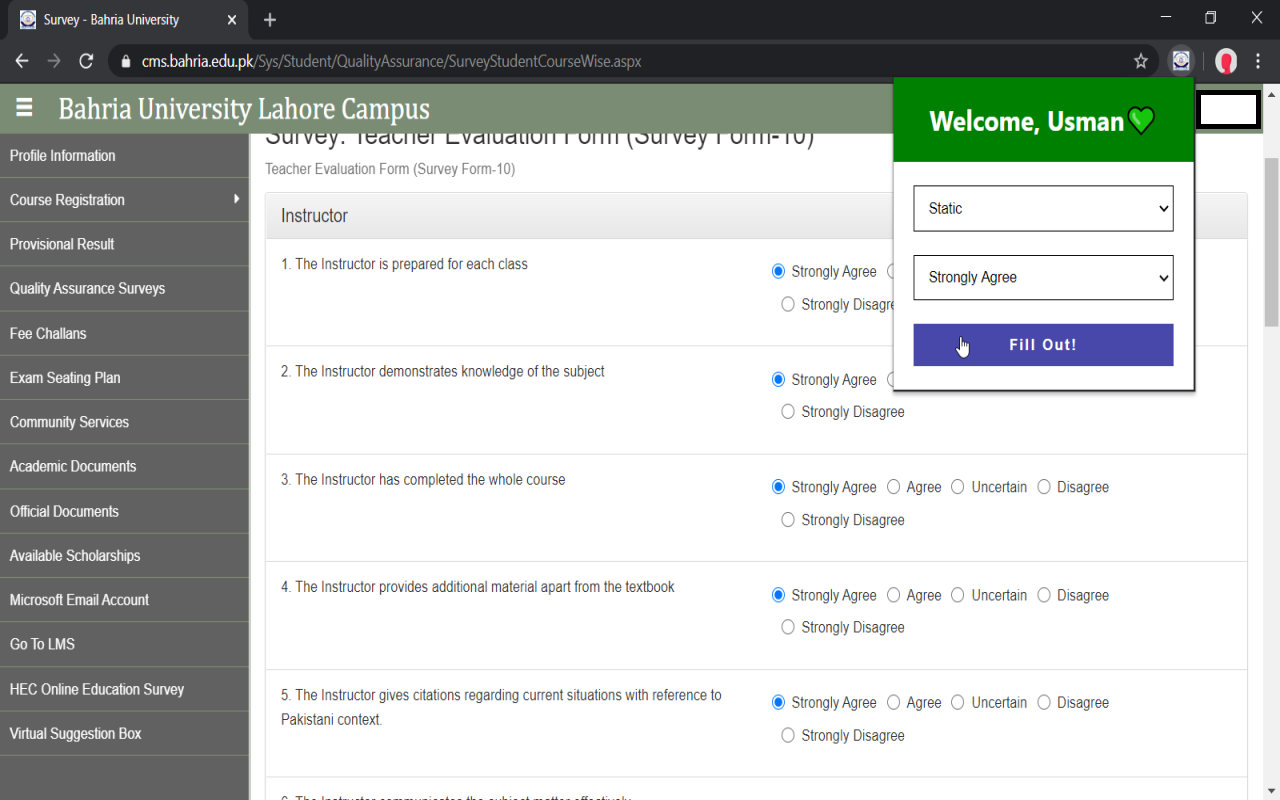Open Chrome three-dot menu
The width and height of the screenshot is (1280, 800).
point(1259,61)
